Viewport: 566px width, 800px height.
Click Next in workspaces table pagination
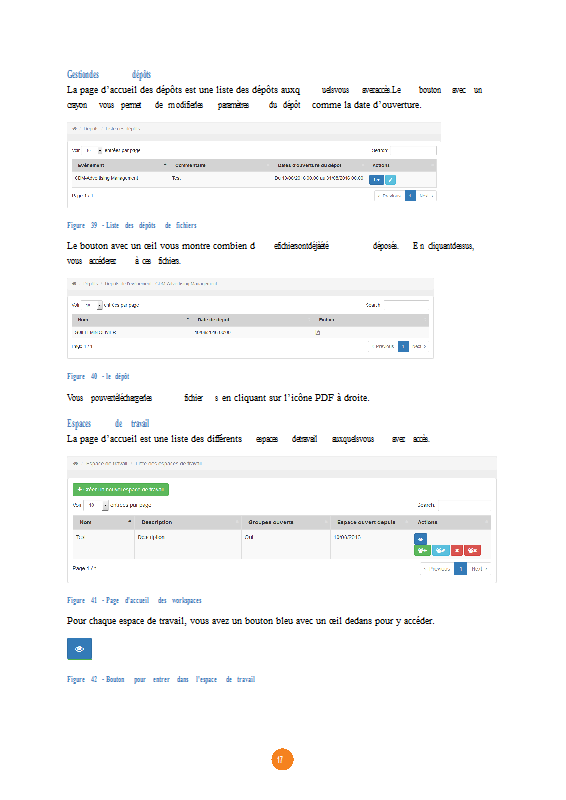(479, 569)
